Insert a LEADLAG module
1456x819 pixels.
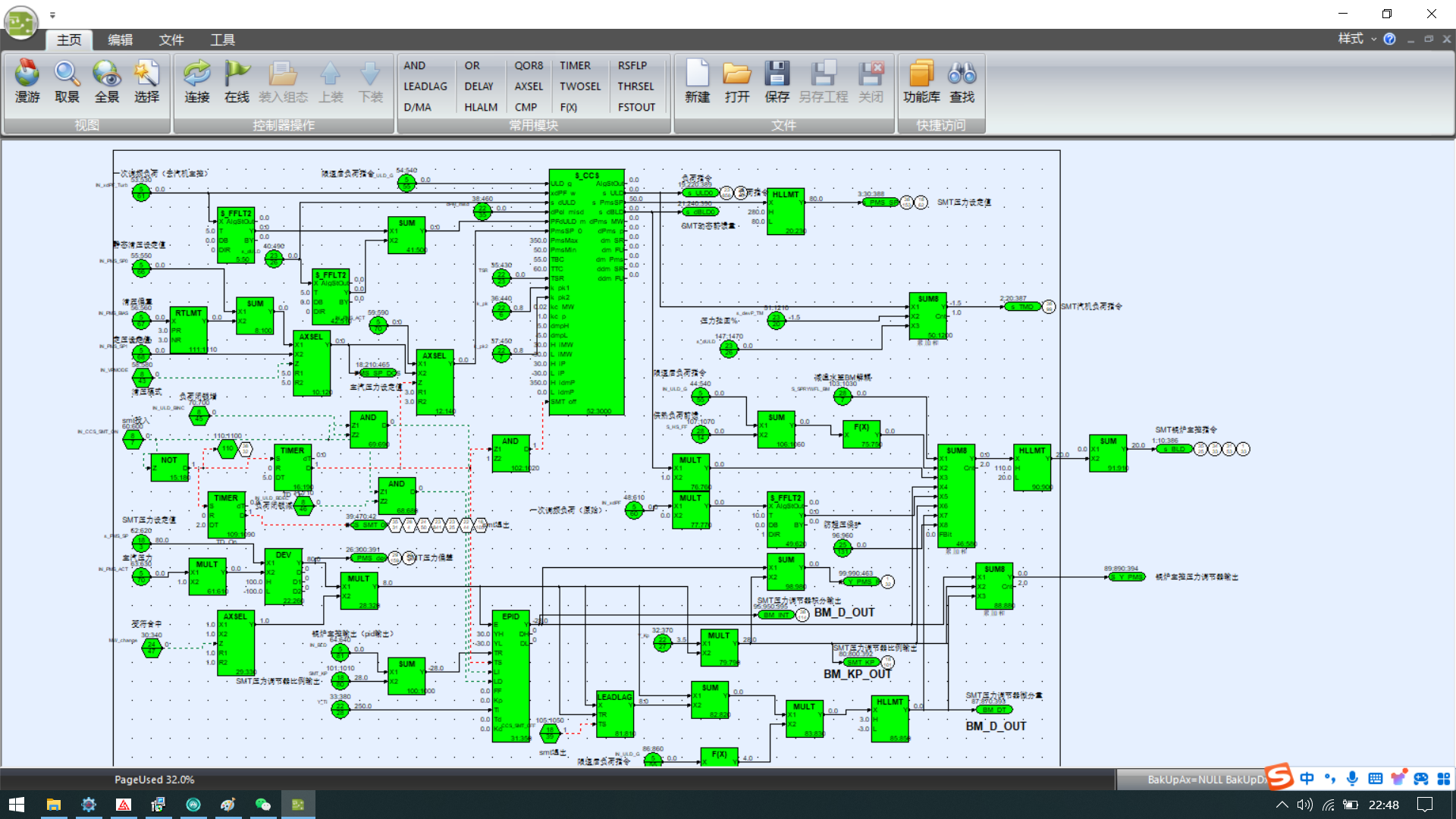click(x=425, y=86)
